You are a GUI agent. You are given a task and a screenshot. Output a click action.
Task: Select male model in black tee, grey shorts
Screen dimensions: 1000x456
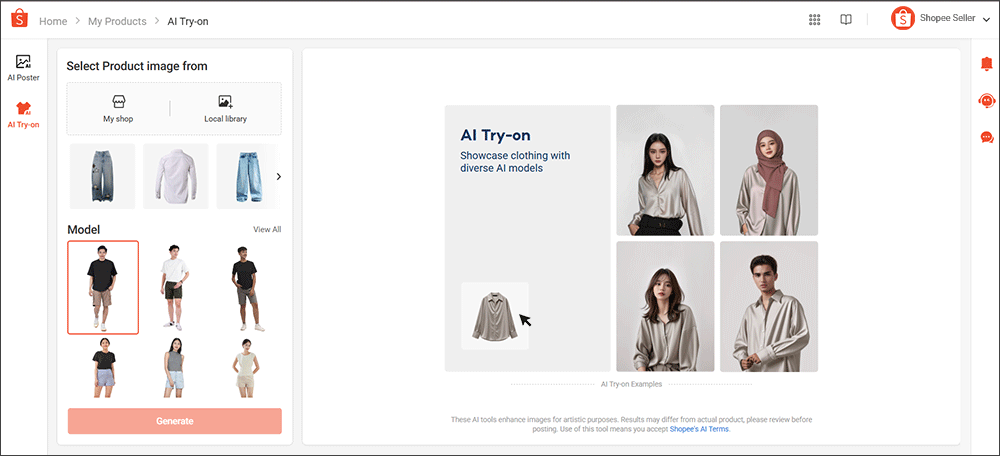[246, 288]
